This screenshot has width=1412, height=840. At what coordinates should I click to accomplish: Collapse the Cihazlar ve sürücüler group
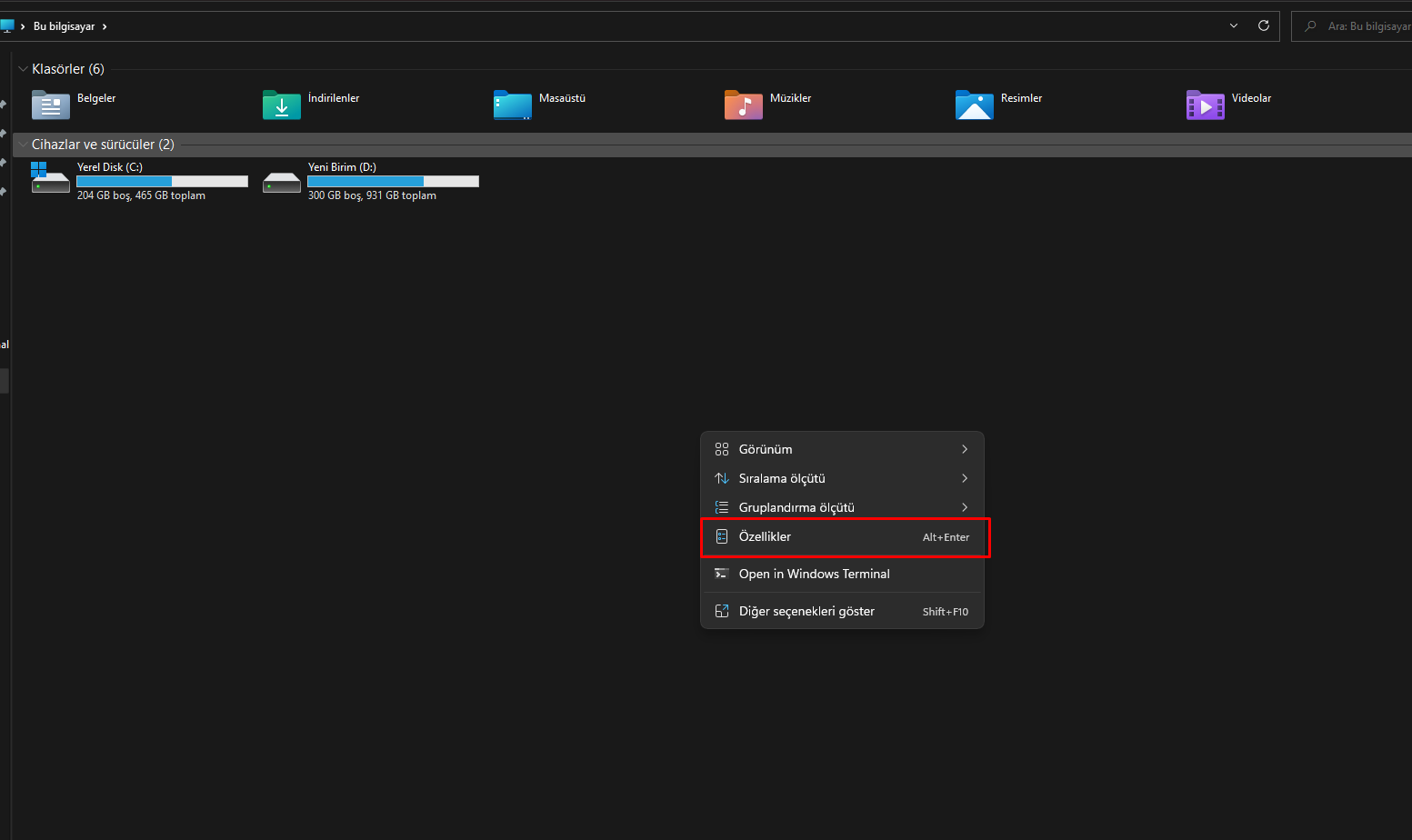(23, 145)
